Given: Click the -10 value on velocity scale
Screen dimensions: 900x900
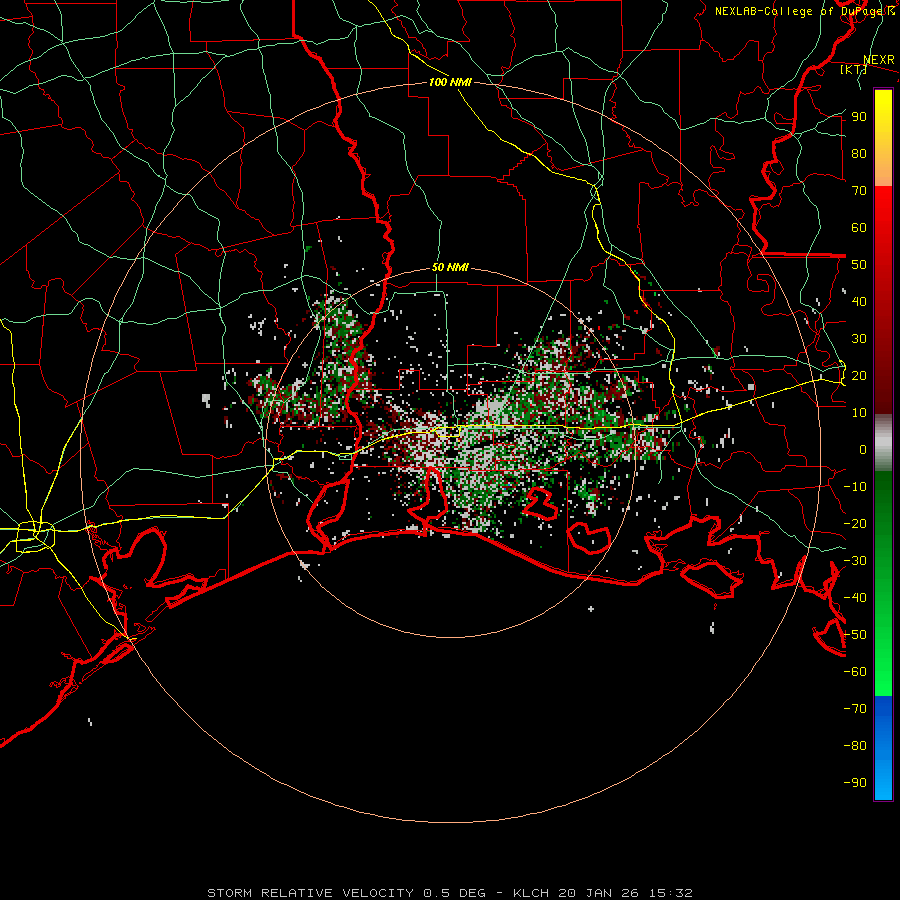Looking at the screenshot, I should tap(855, 487).
